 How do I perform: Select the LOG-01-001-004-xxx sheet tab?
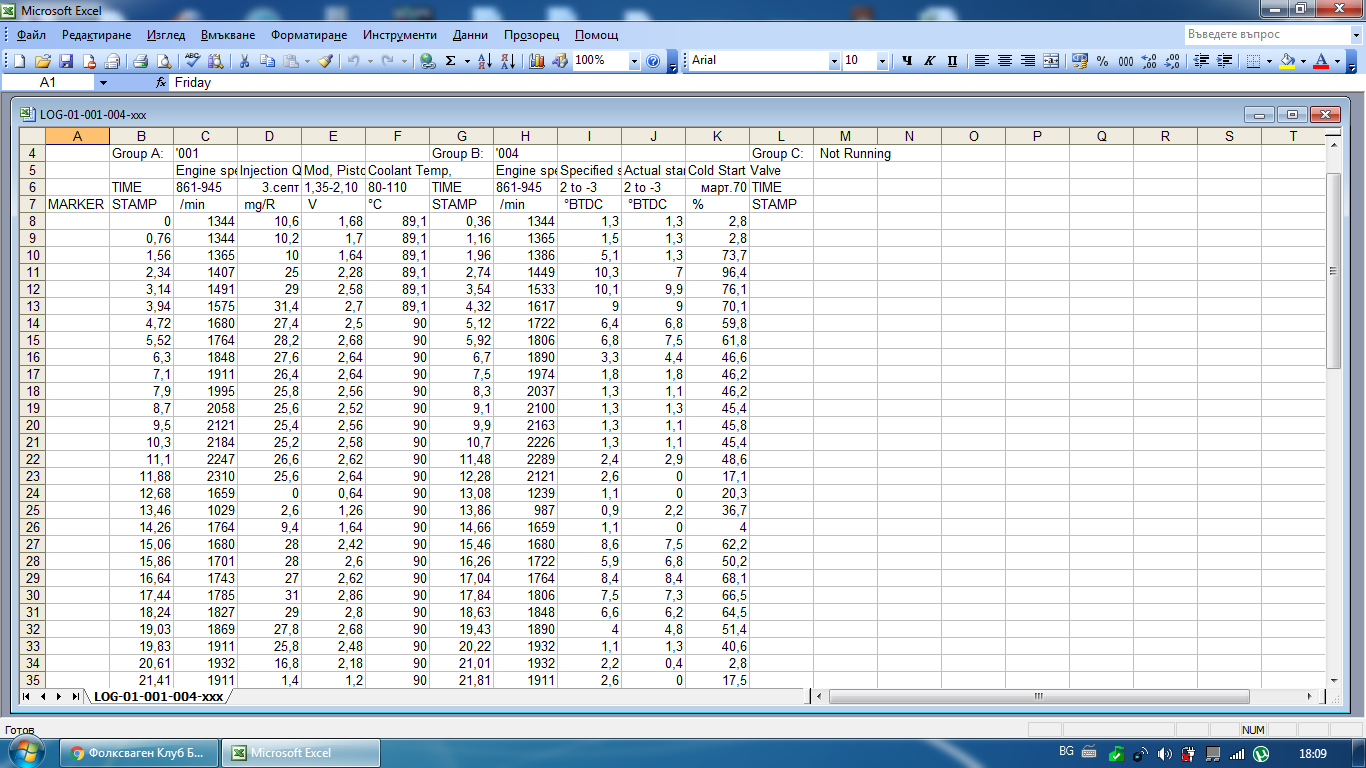(158, 696)
